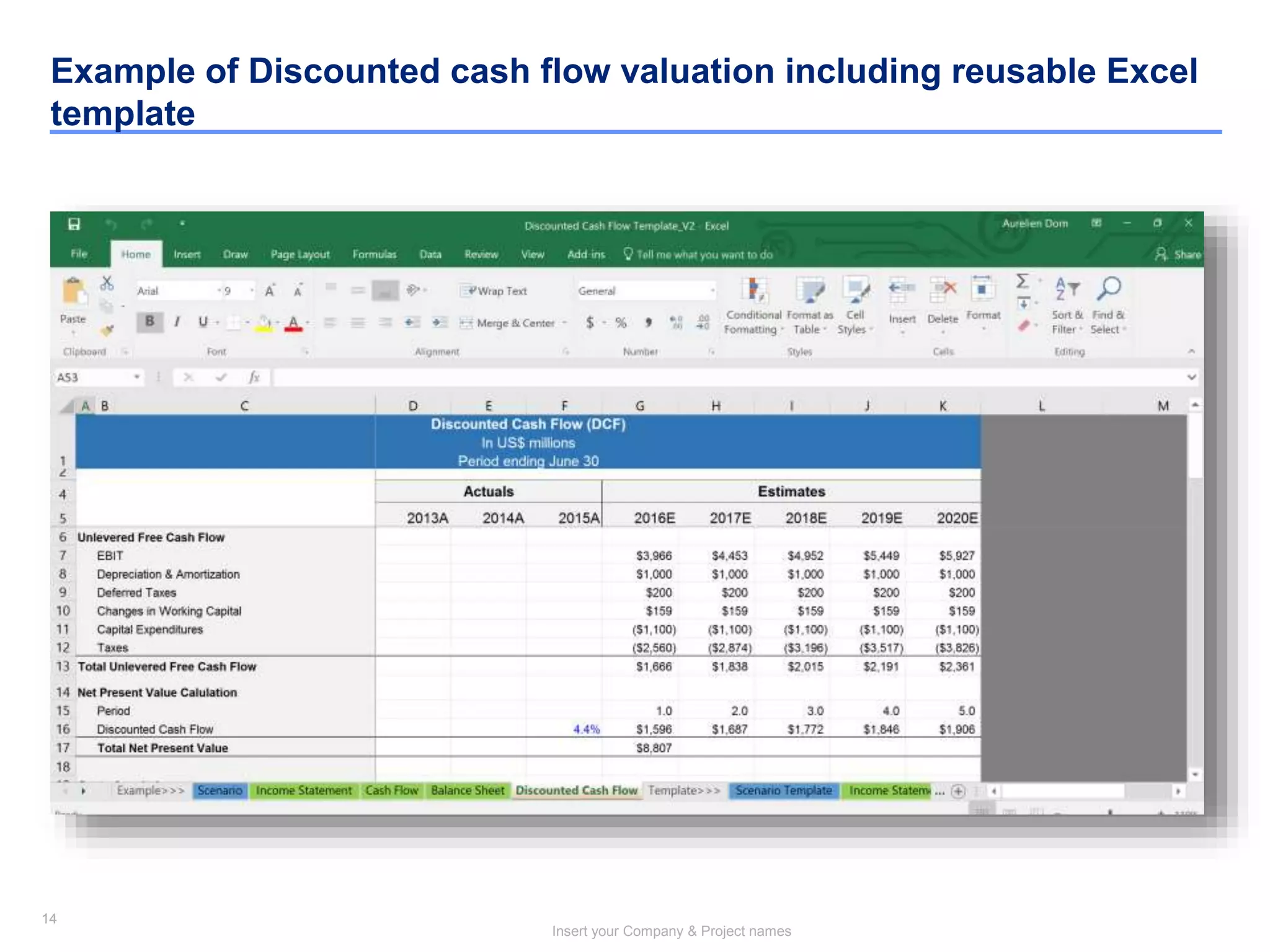Increase decimal places icon

(677, 322)
